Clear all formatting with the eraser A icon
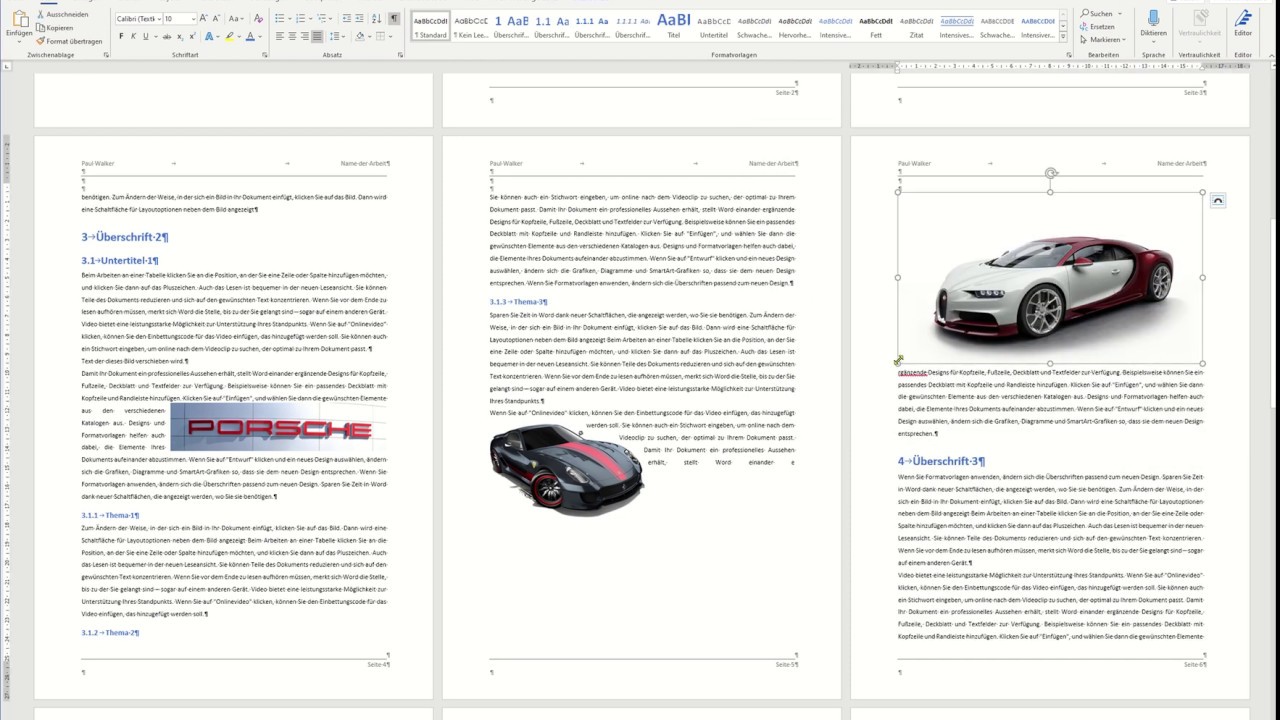The height and width of the screenshot is (720, 1280). pos(258,18)
